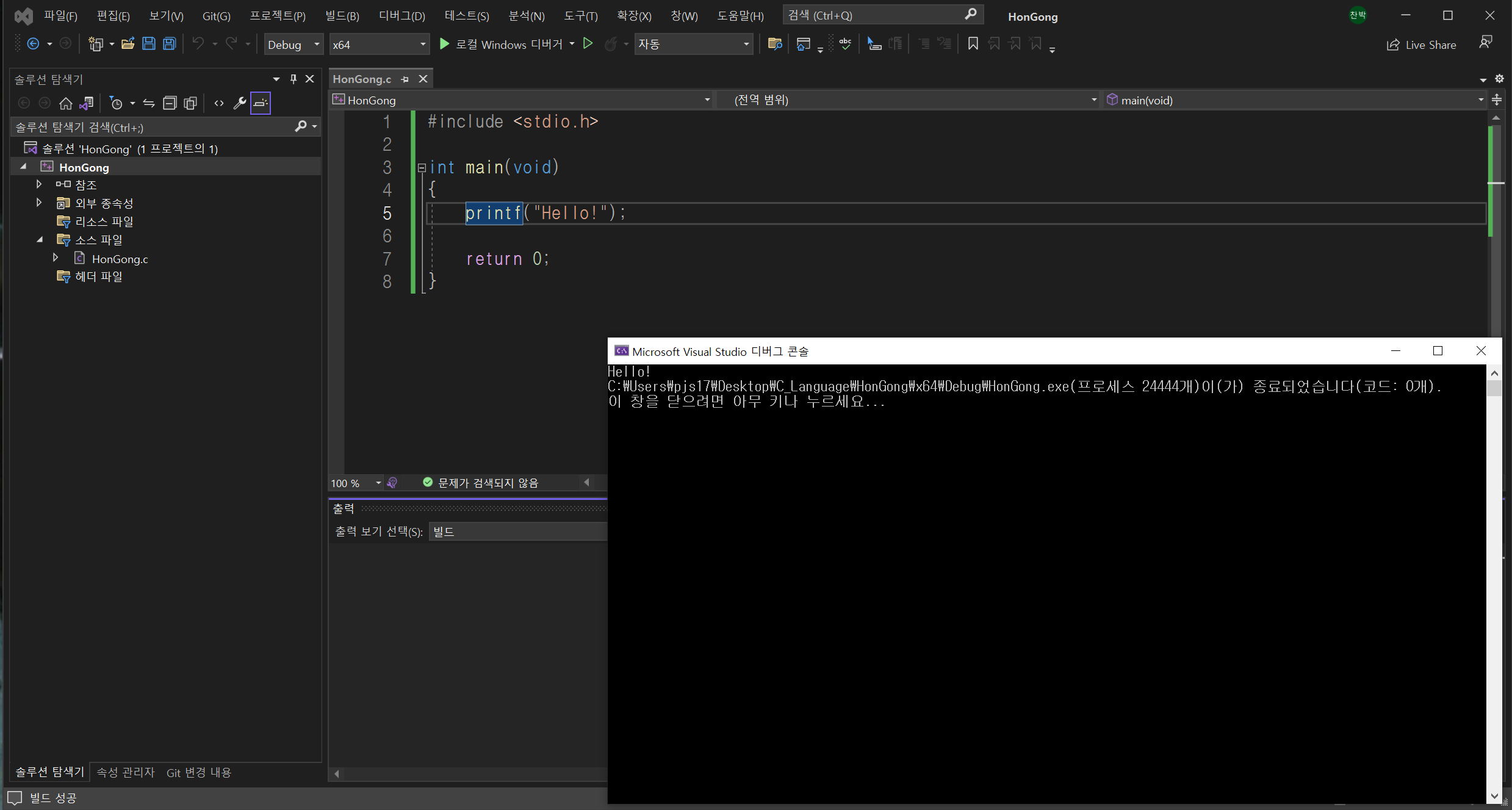
Task: Open the Debug configuration dropdown
Action: [293, 45]
